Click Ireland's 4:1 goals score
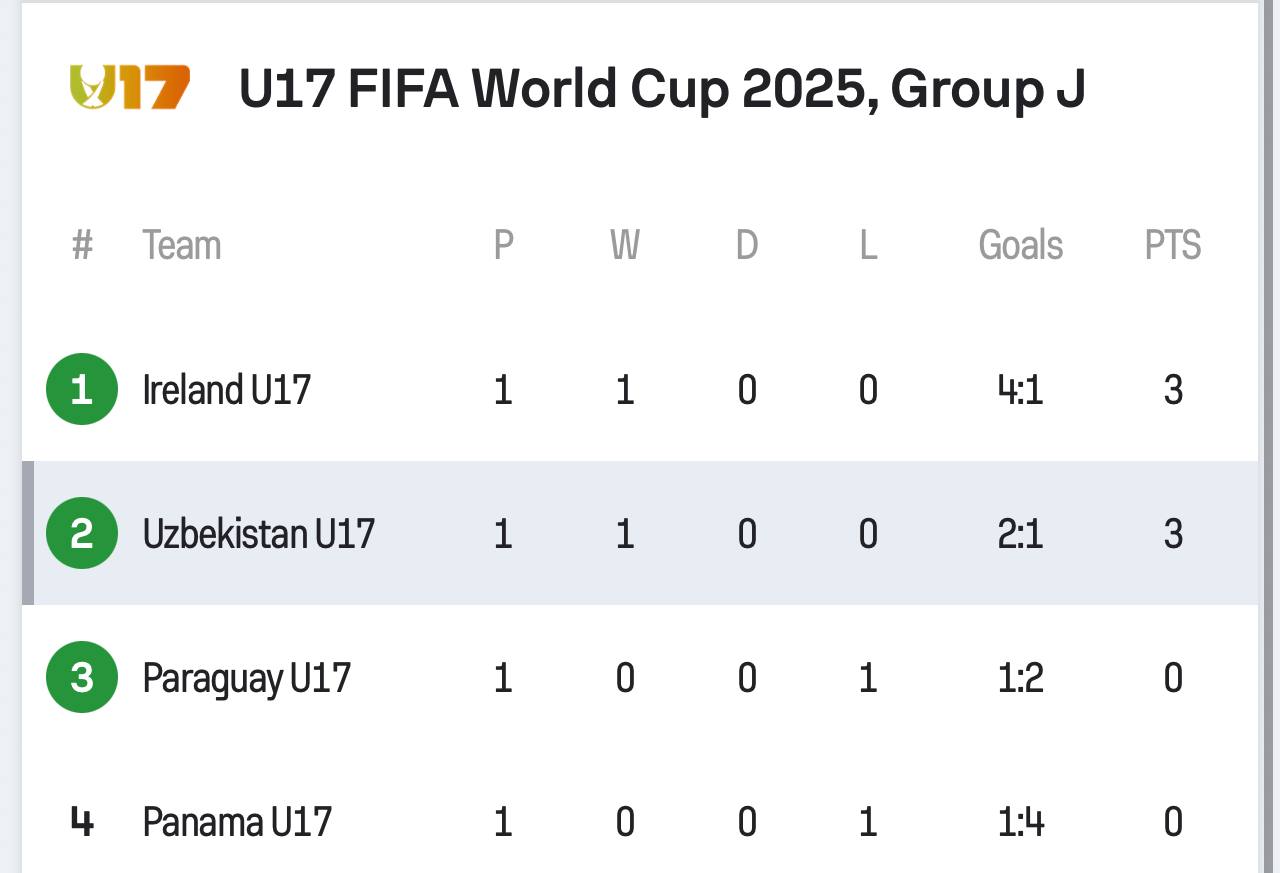 click(1020, 389)
